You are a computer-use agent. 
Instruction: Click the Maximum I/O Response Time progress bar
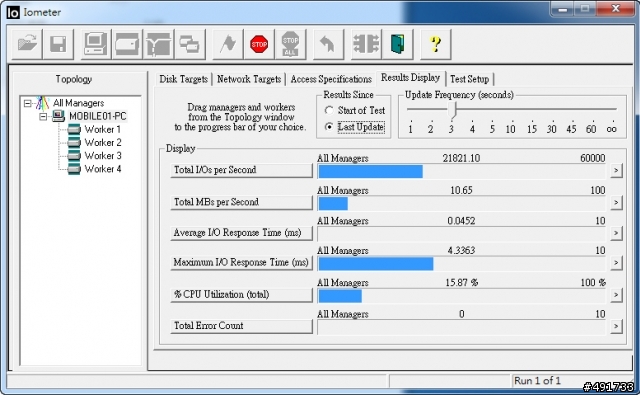(461, 264)
